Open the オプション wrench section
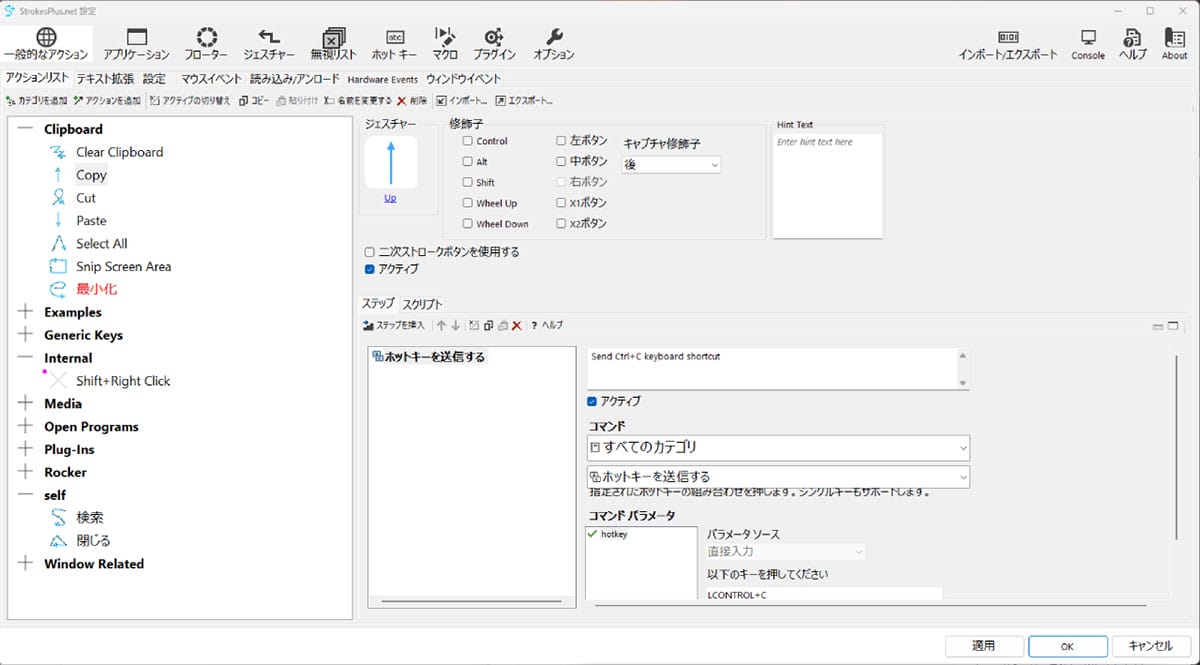 tap(554, 44)
